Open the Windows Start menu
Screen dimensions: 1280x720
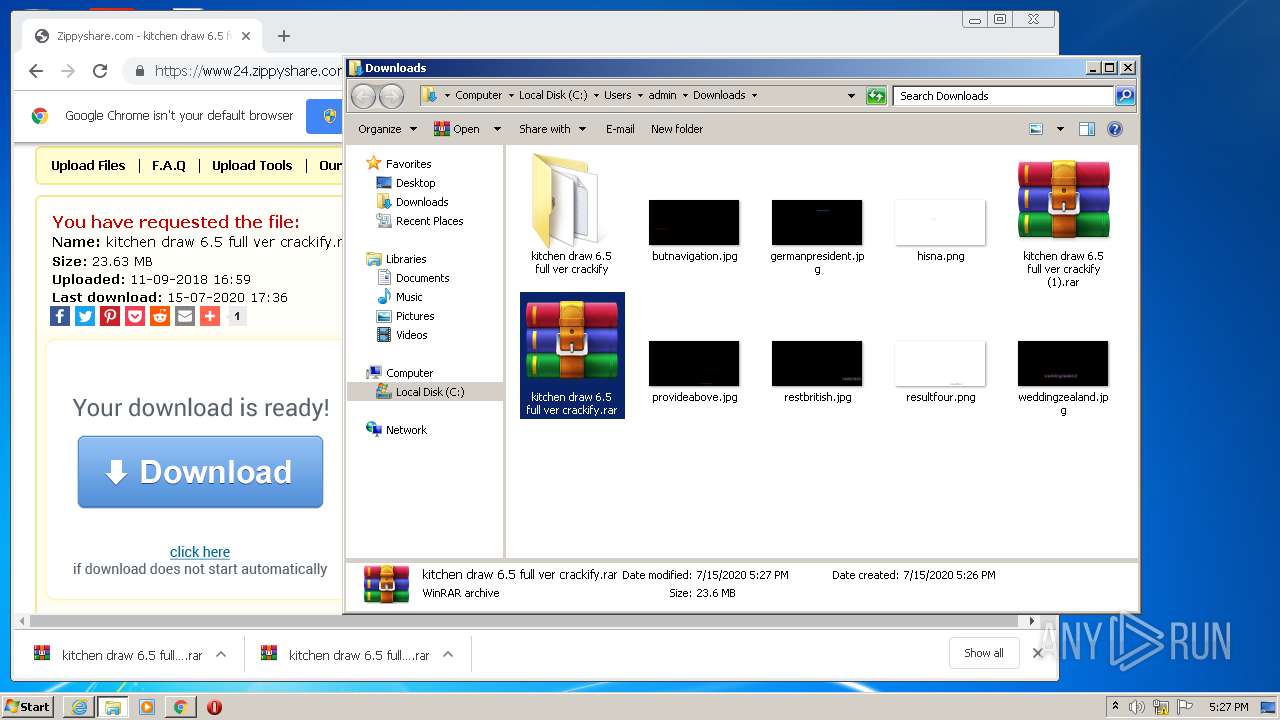point(27,706)
